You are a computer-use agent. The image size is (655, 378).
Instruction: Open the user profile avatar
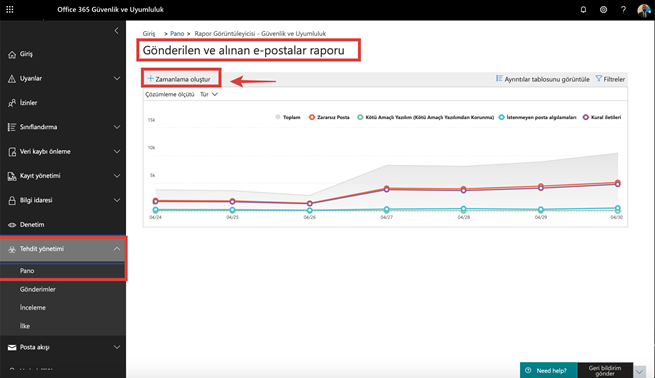[x=644, y=10]
